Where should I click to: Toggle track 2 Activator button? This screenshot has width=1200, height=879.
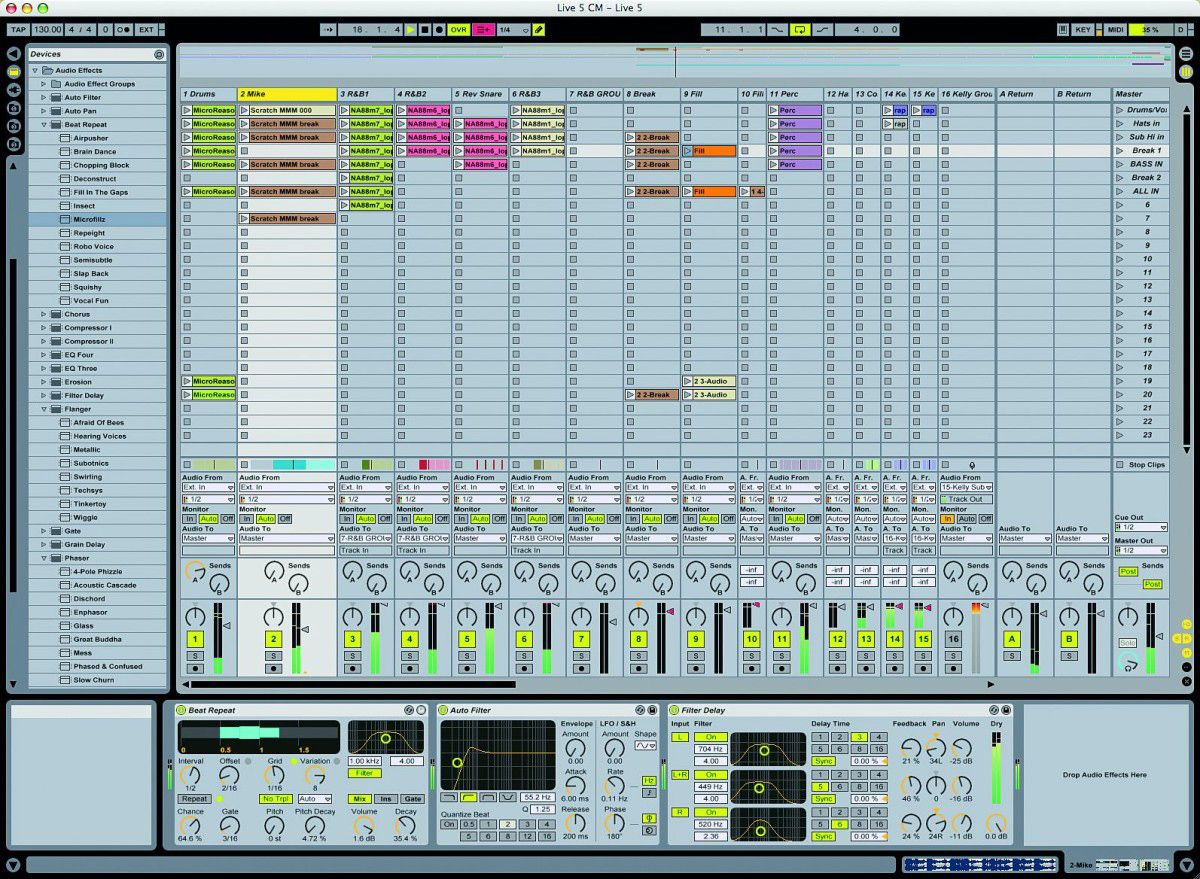[x=274, y=639]
